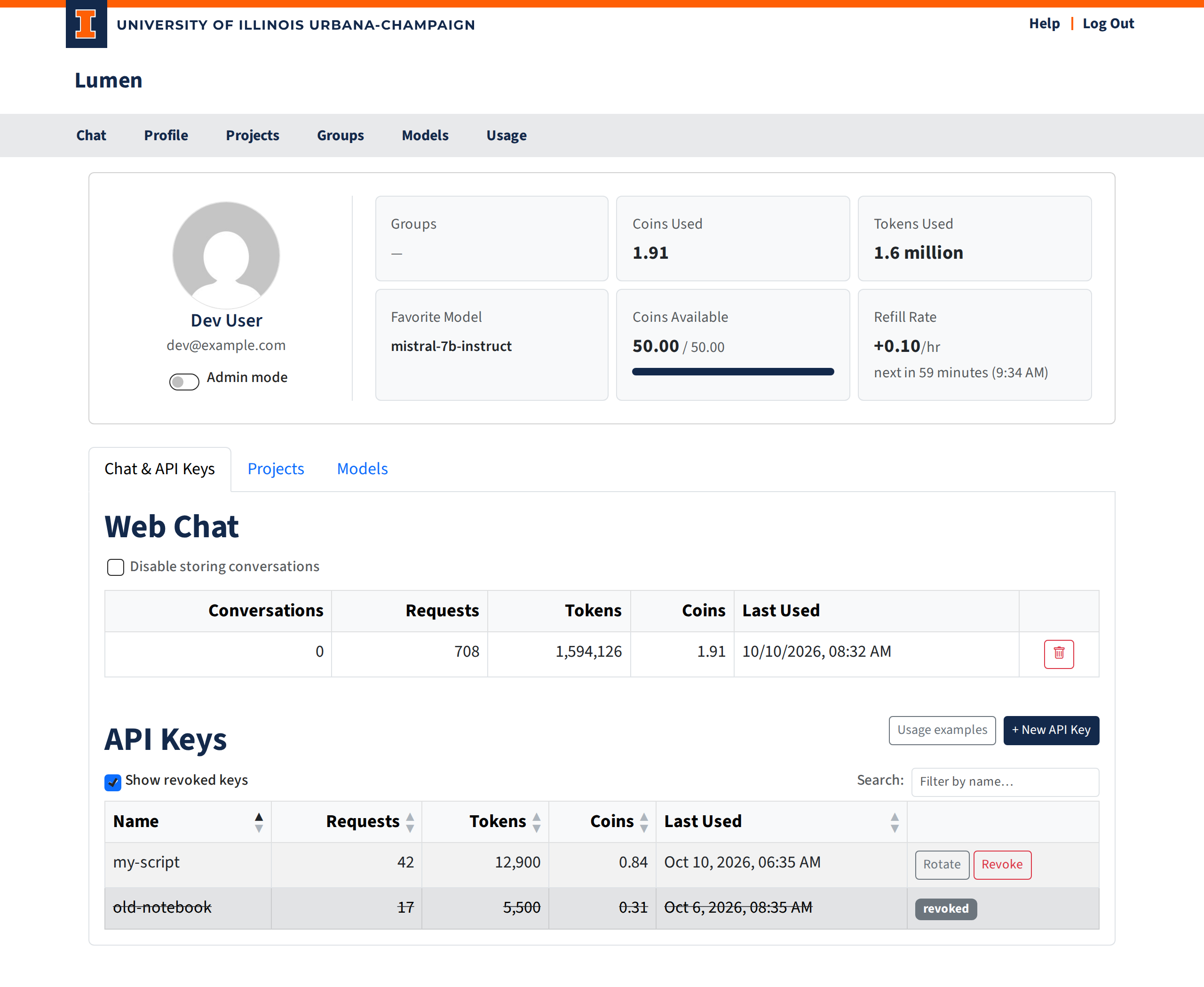Click the 1.6 million tokens used value
Screen dimensions: 1204x987
(918, 253)
